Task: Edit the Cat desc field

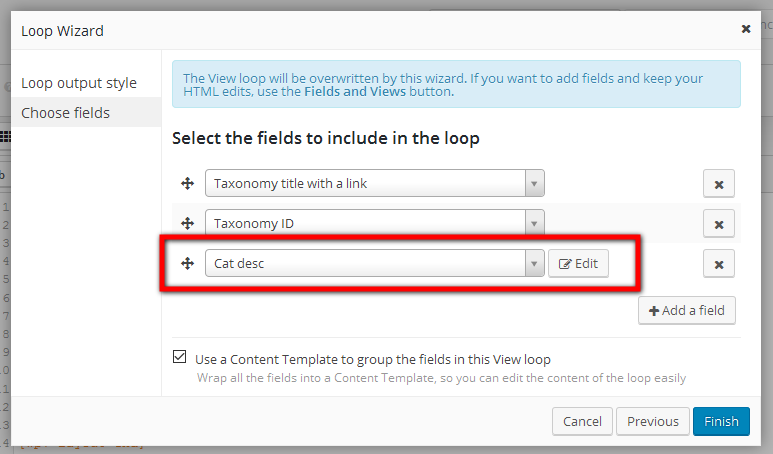Action: pyautogui.click(x=578, y=264)
